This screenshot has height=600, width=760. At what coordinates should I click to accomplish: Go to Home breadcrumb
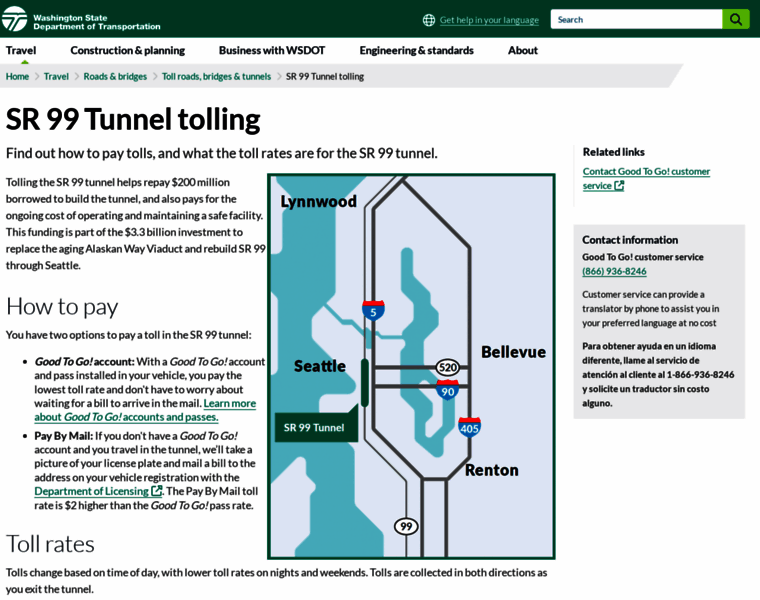click(x=17, y=77)
